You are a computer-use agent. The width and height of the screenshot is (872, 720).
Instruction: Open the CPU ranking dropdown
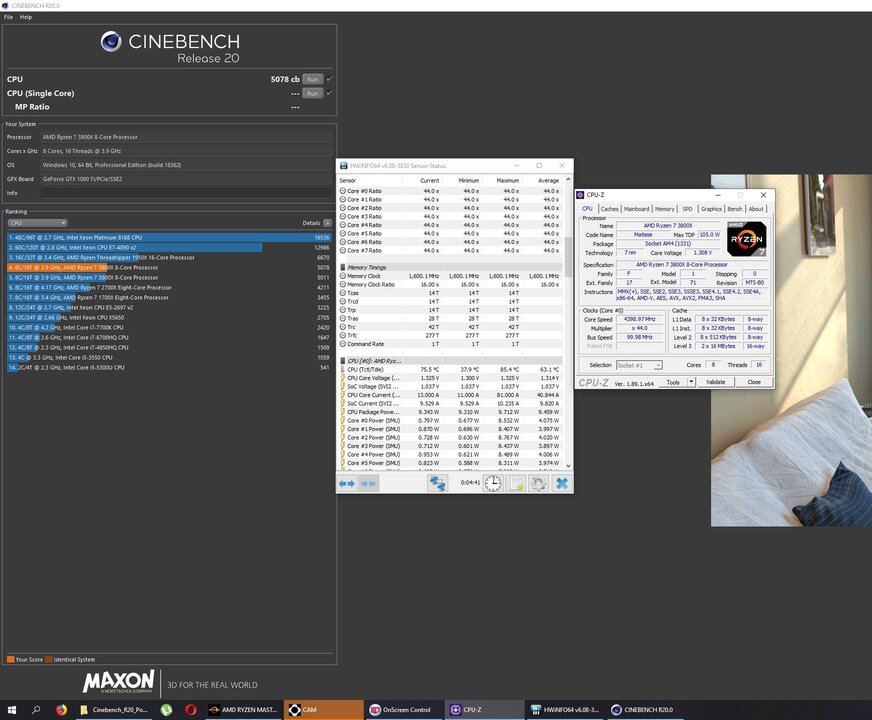[x=37, y=223]
